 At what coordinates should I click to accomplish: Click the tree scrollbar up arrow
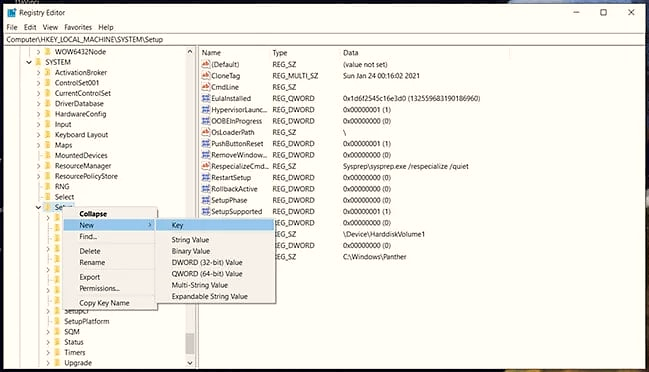tap(190, 52)
